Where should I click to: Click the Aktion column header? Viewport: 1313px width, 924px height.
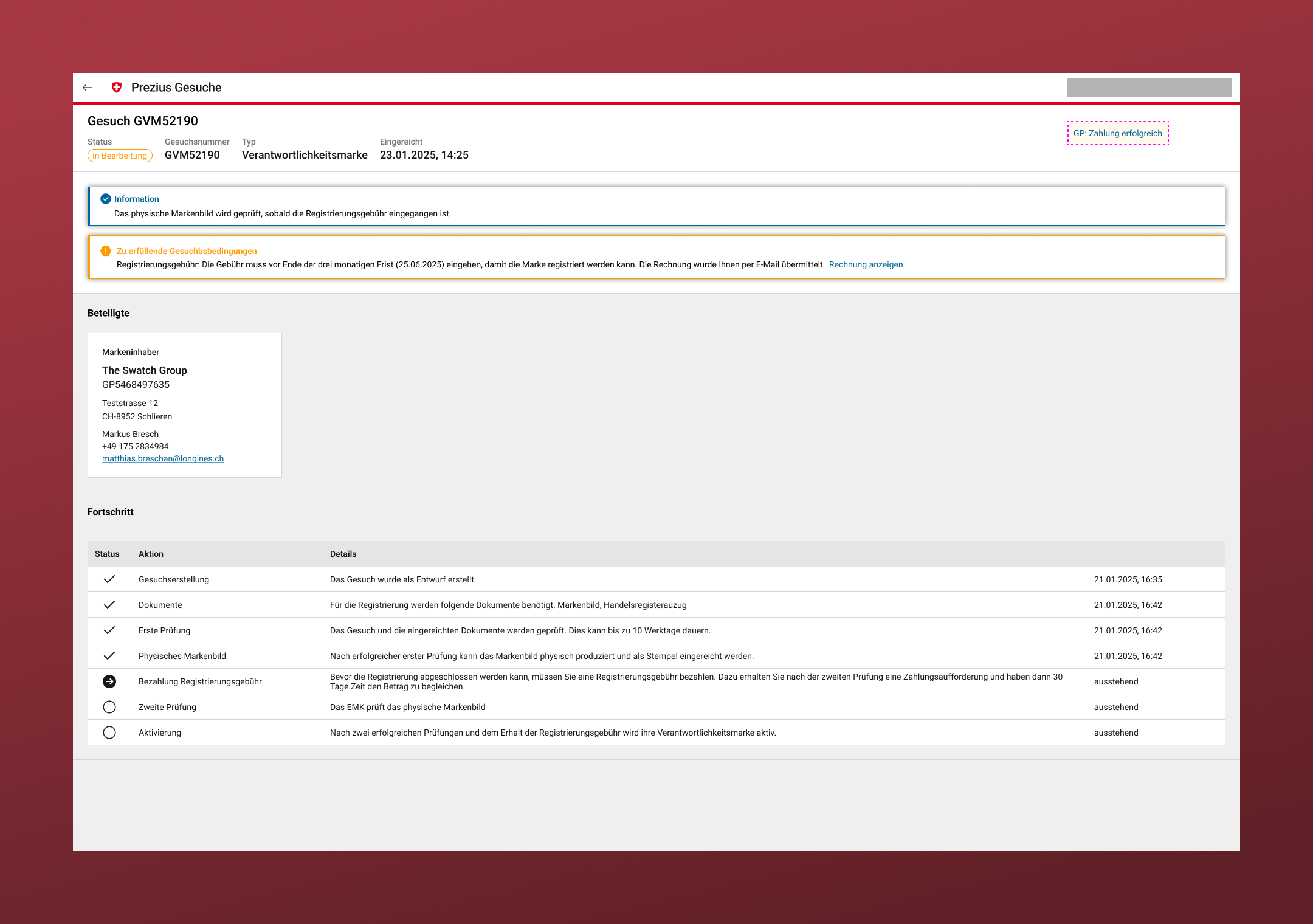[151, 554]
